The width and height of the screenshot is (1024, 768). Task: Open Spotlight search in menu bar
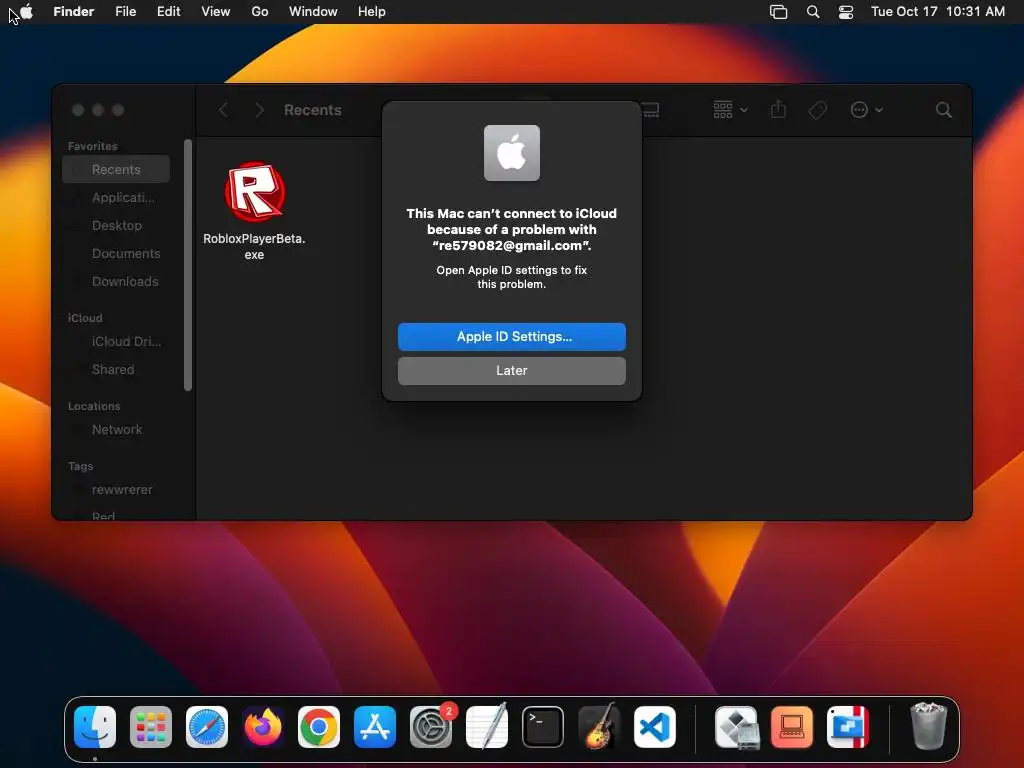click(813, 12)
